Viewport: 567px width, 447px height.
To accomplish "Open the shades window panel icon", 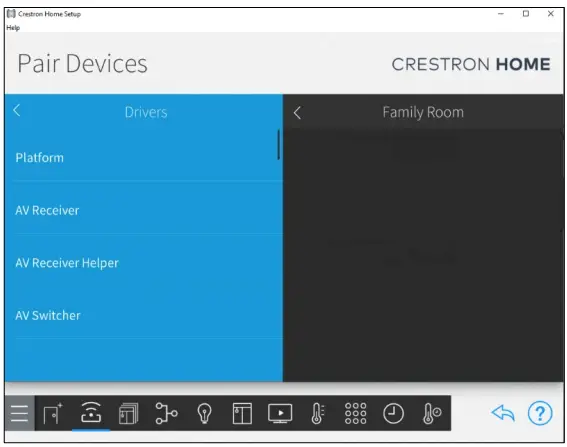I will tap(242, 413).
